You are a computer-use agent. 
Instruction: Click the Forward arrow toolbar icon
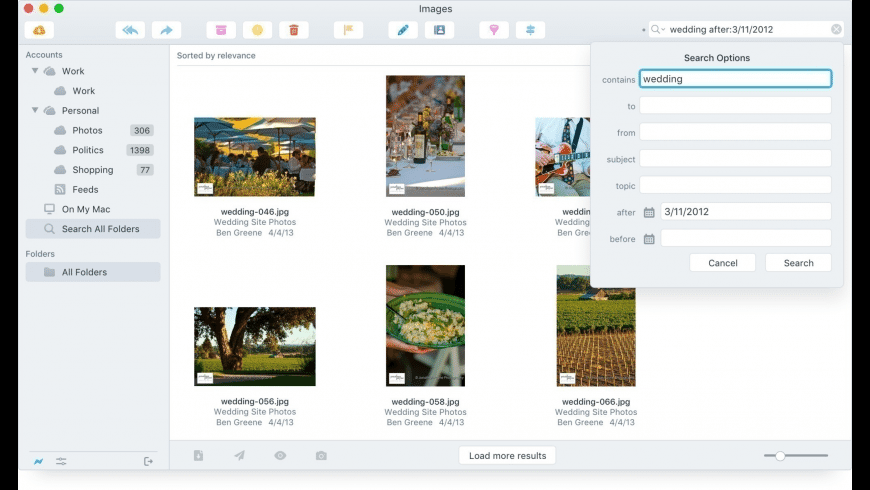click(166, 30)
